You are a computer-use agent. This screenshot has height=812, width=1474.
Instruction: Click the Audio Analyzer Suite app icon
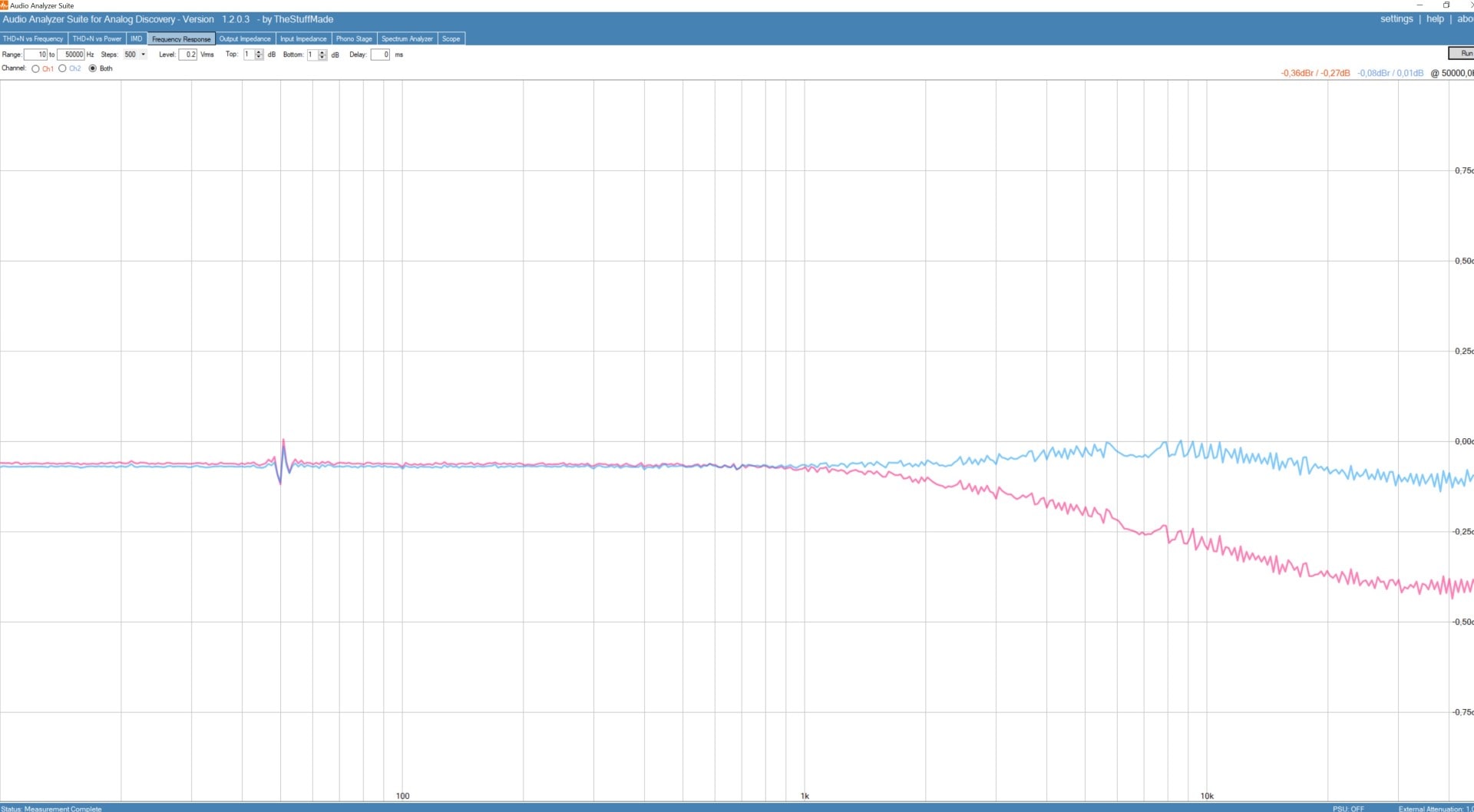pos(4,5)
